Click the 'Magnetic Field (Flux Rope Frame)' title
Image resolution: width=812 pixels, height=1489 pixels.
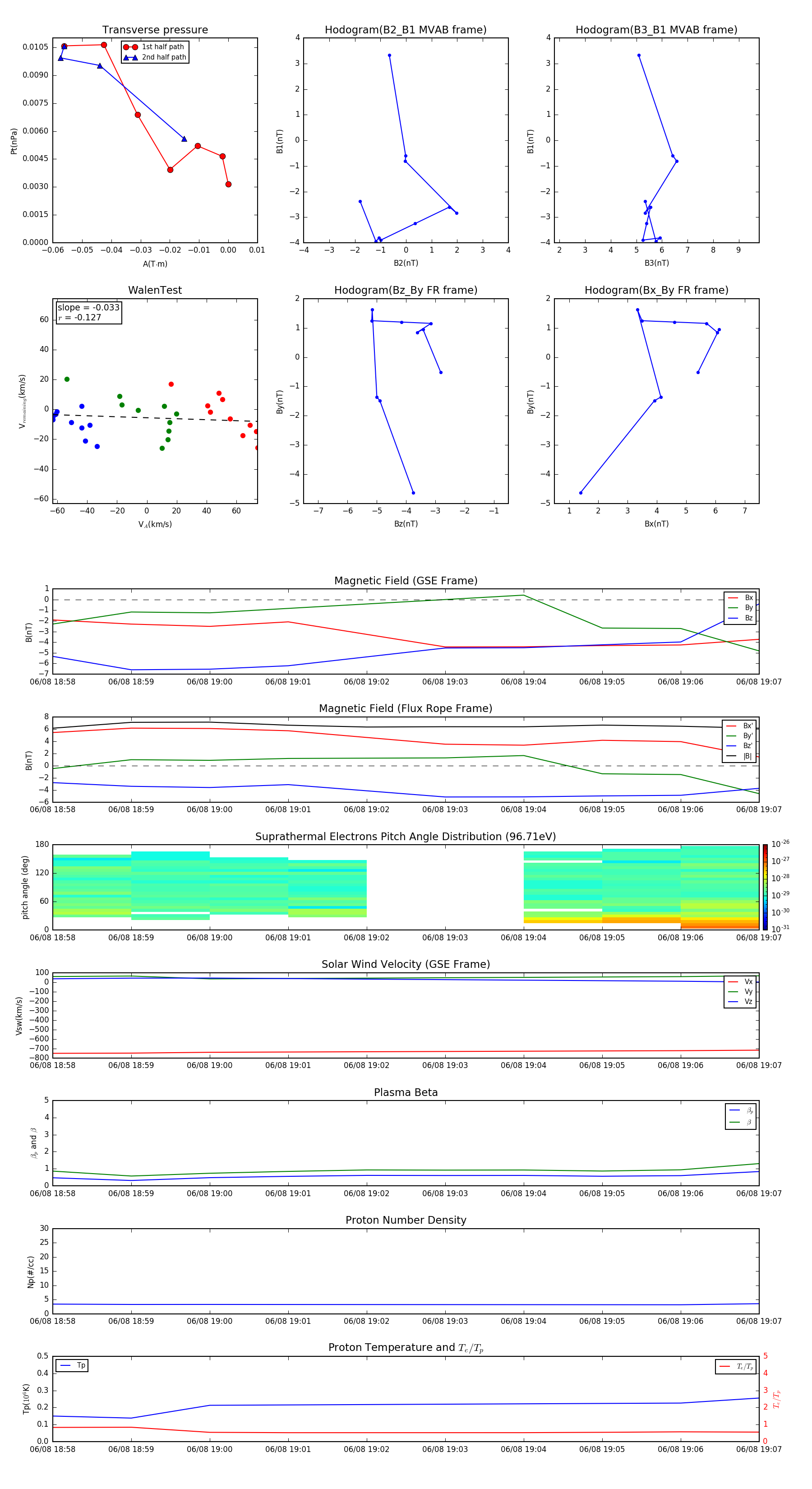(x=406, y=709)
